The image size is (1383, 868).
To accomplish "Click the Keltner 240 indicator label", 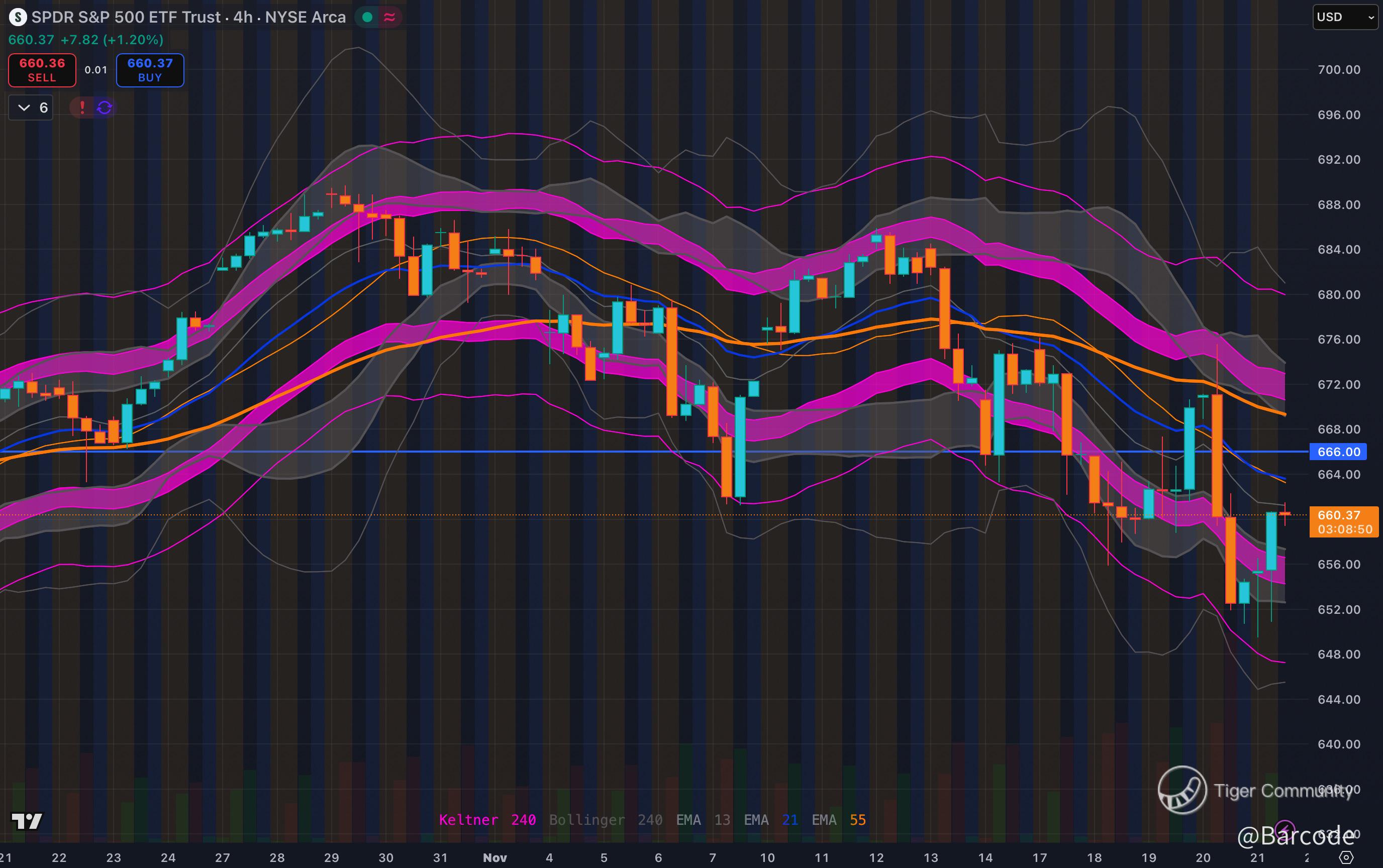I will pos(487,820).
